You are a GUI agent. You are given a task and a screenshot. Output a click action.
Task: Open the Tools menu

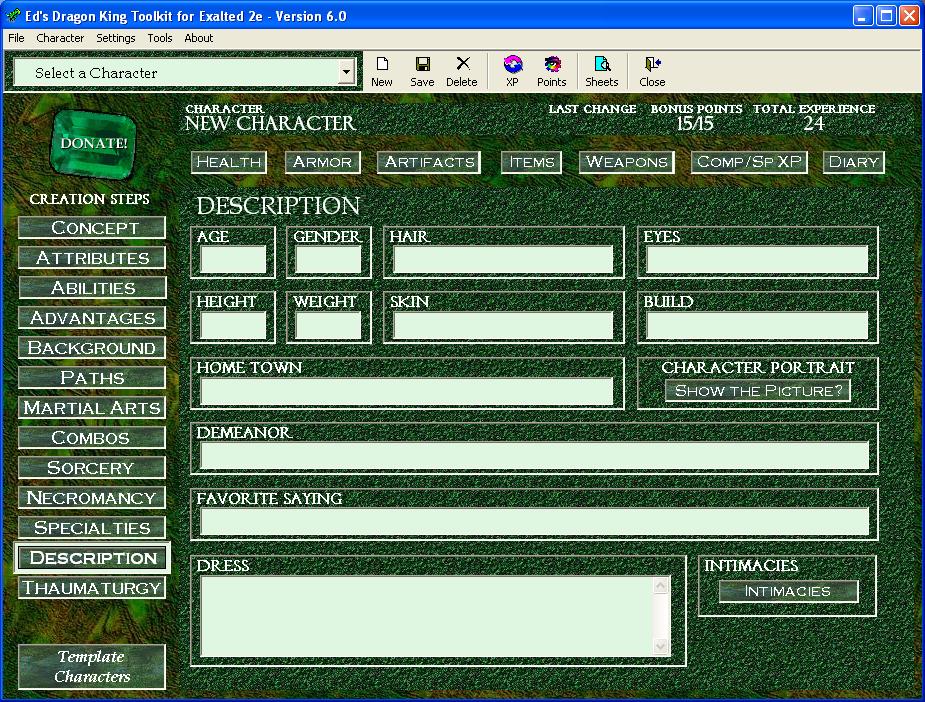[160, 38]
